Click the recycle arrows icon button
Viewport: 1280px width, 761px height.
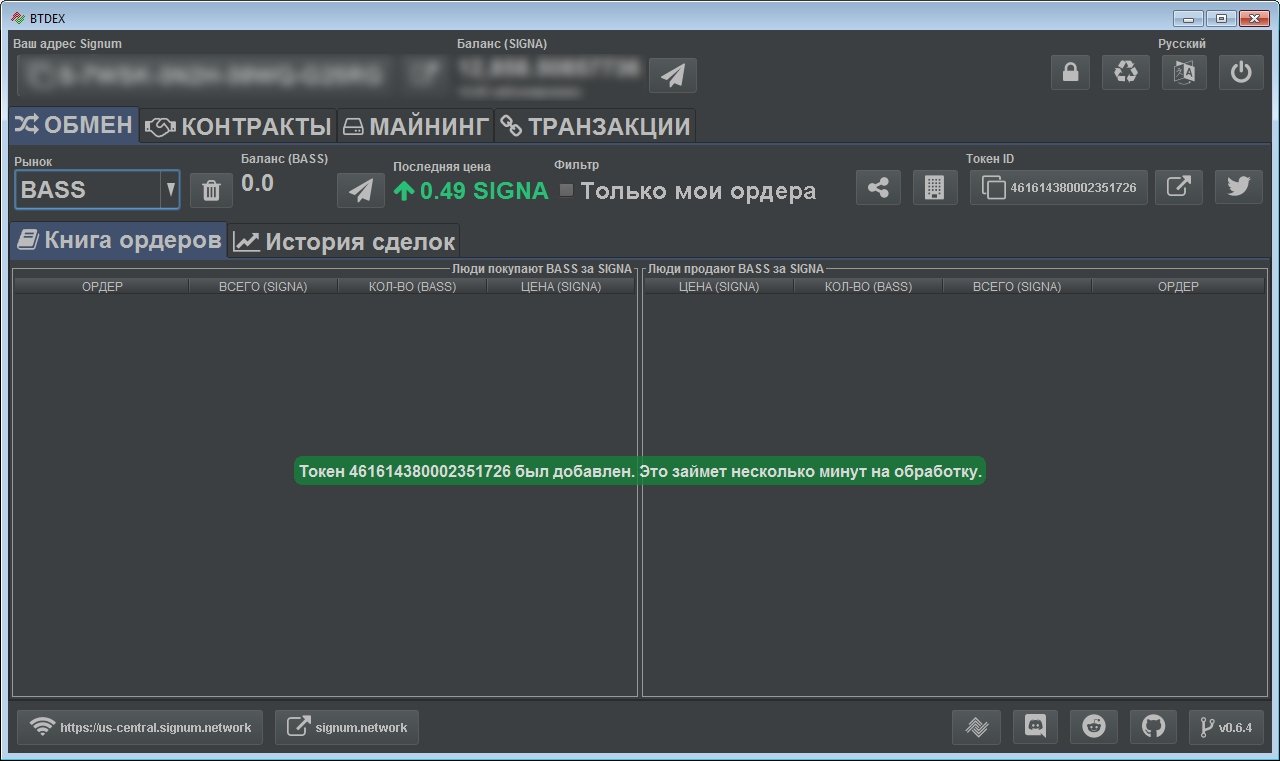(x=1126, y=73)
